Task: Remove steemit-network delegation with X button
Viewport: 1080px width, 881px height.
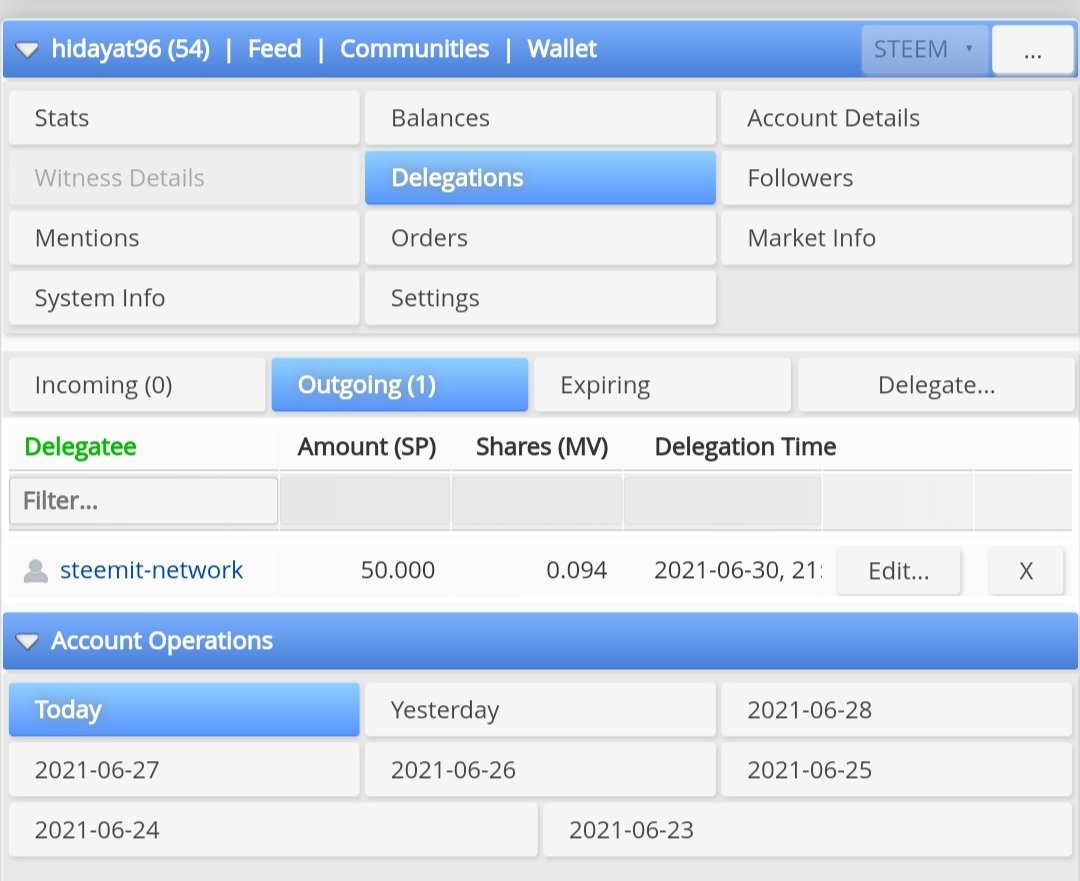Action: click(x=1026, y=570)
